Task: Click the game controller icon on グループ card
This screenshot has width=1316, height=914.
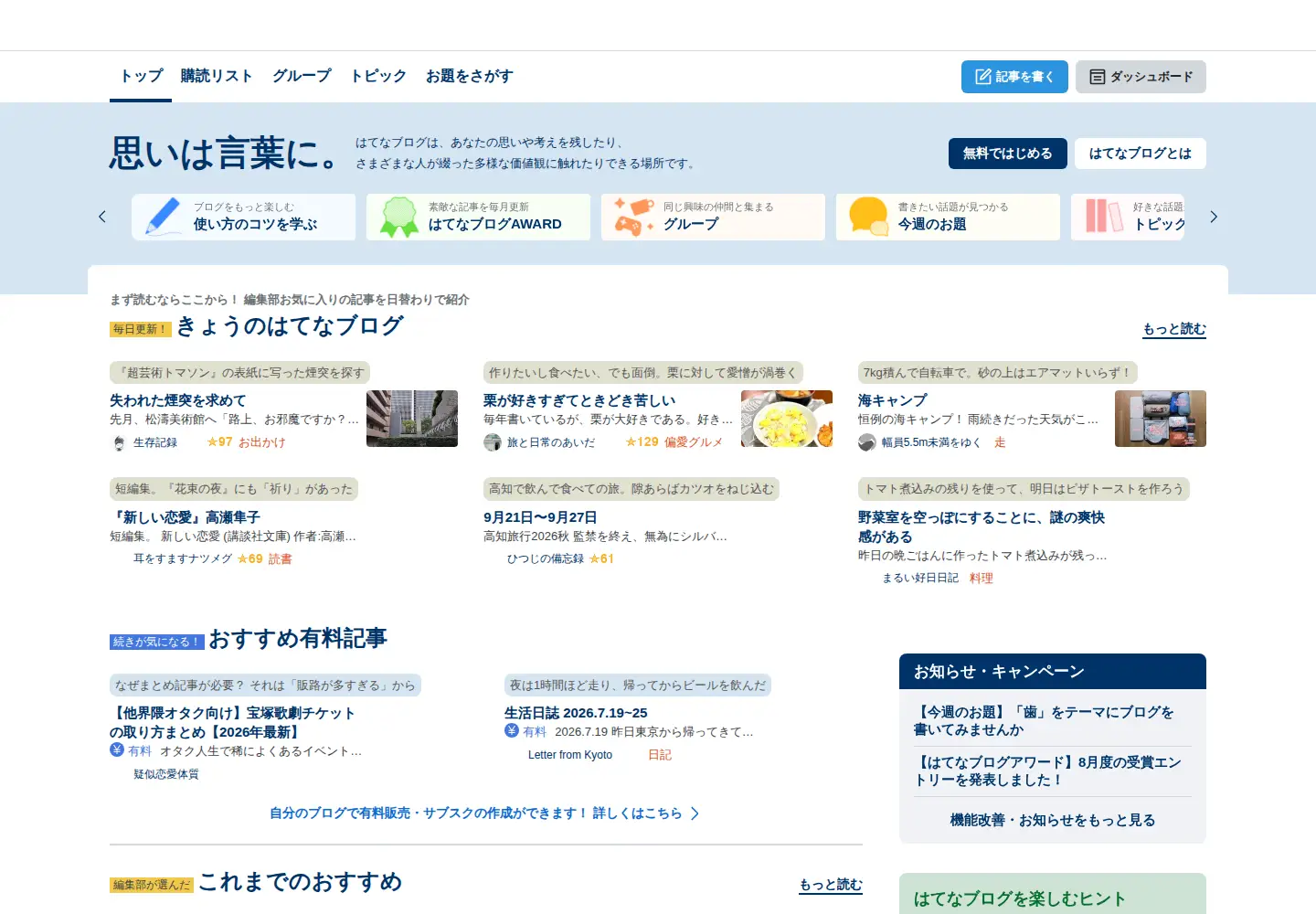Action: 633,217
